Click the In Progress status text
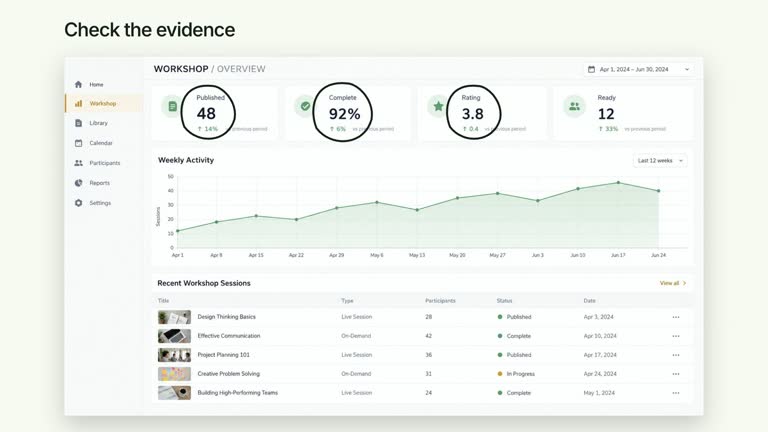Viewport: 768px width, 432px height. (521, 374)
